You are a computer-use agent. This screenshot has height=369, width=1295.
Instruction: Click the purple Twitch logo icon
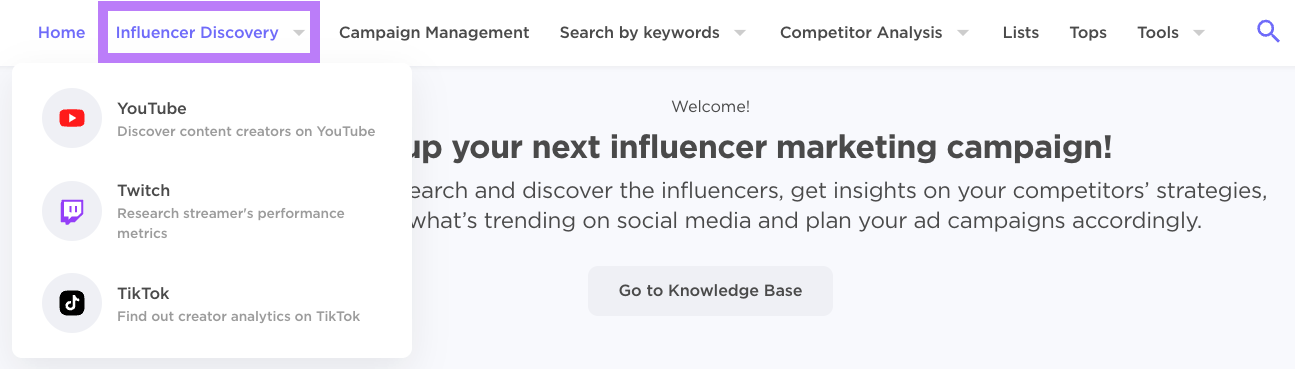(x=72, y=211)
